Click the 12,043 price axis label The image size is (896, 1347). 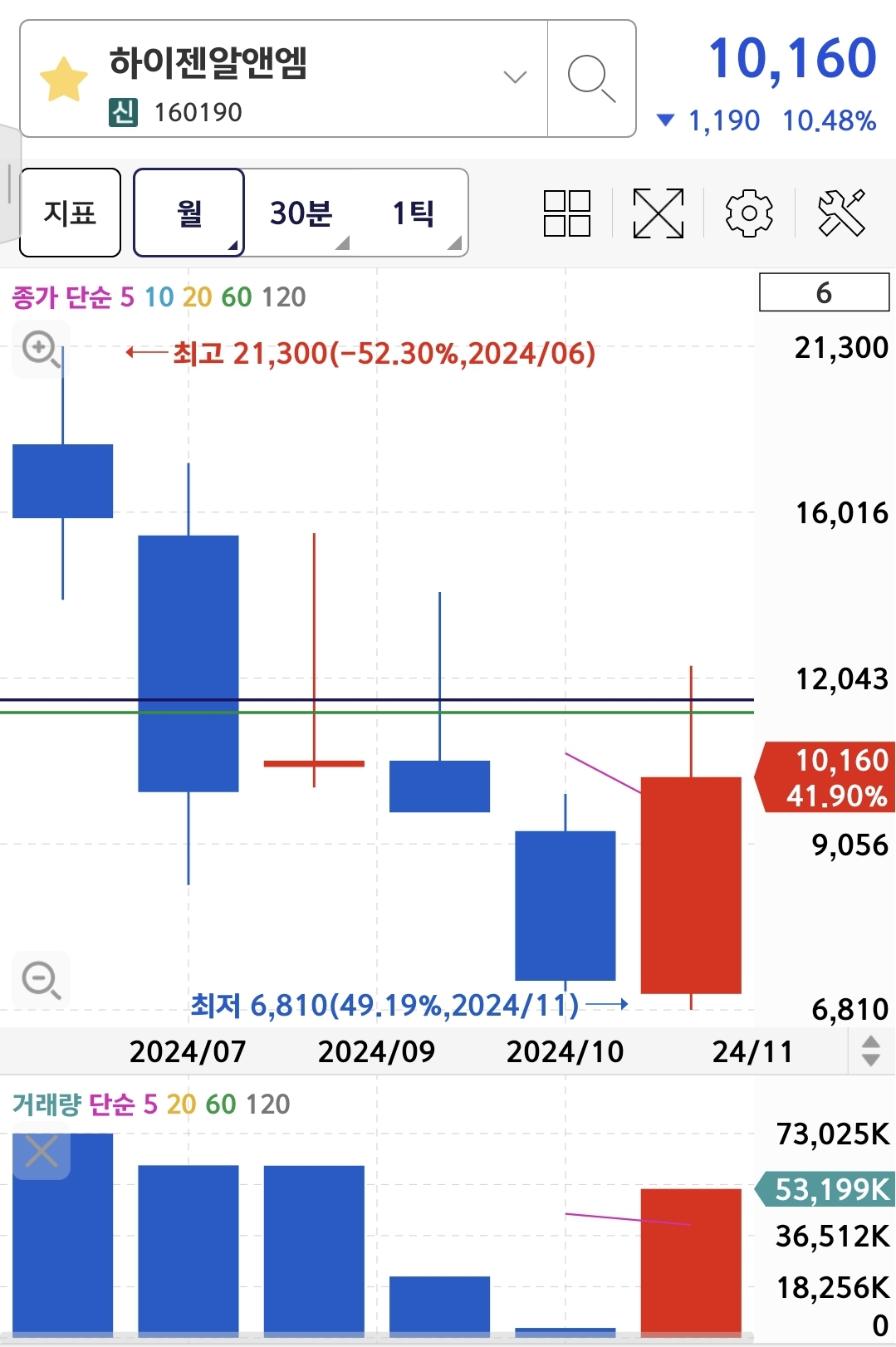point(842,679)
